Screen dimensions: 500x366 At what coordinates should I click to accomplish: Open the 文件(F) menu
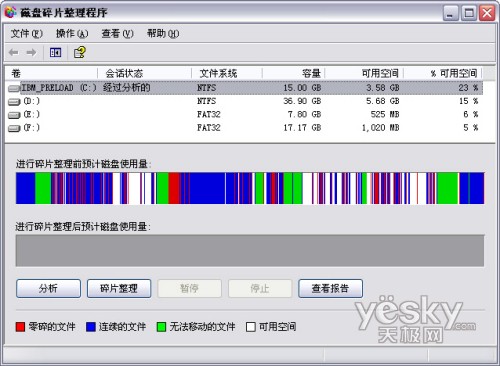pyautogui.click(x=27, y=33)
